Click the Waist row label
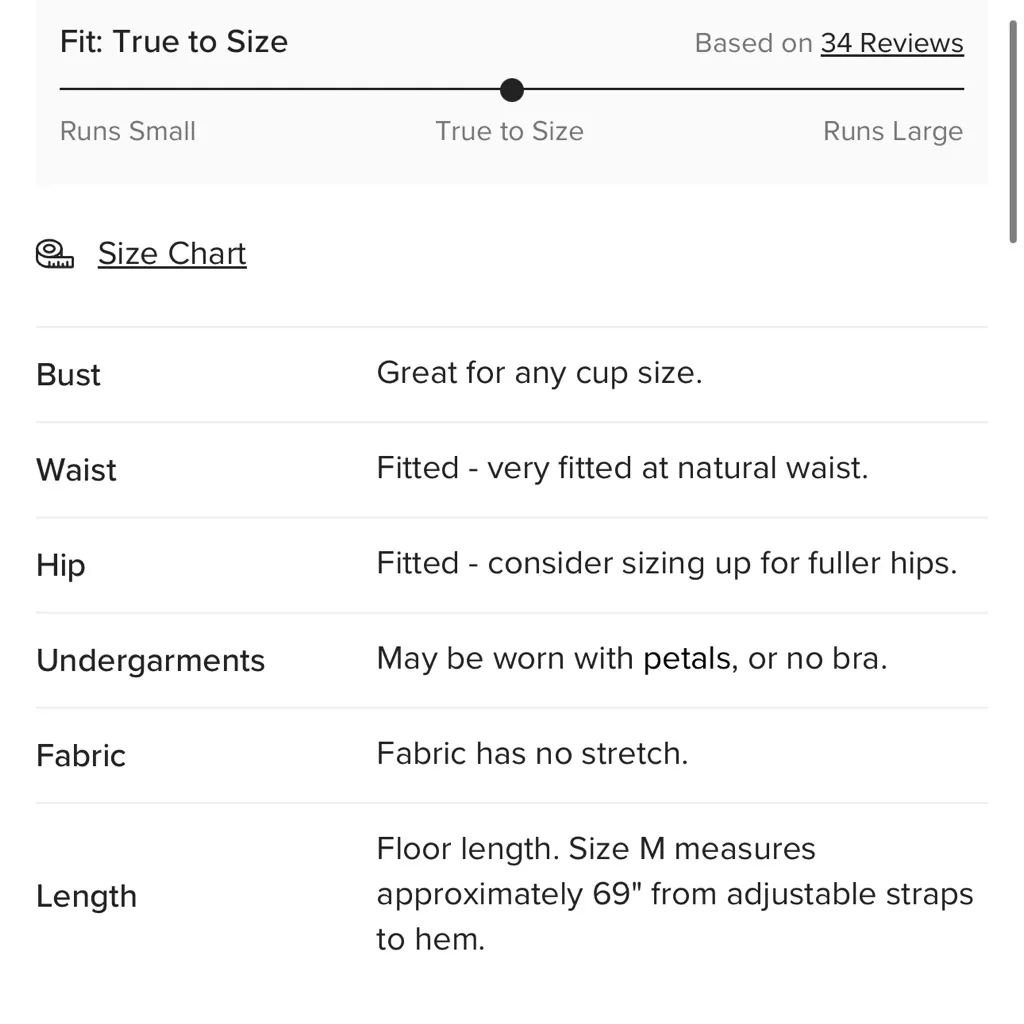 (x=77, y=470)
